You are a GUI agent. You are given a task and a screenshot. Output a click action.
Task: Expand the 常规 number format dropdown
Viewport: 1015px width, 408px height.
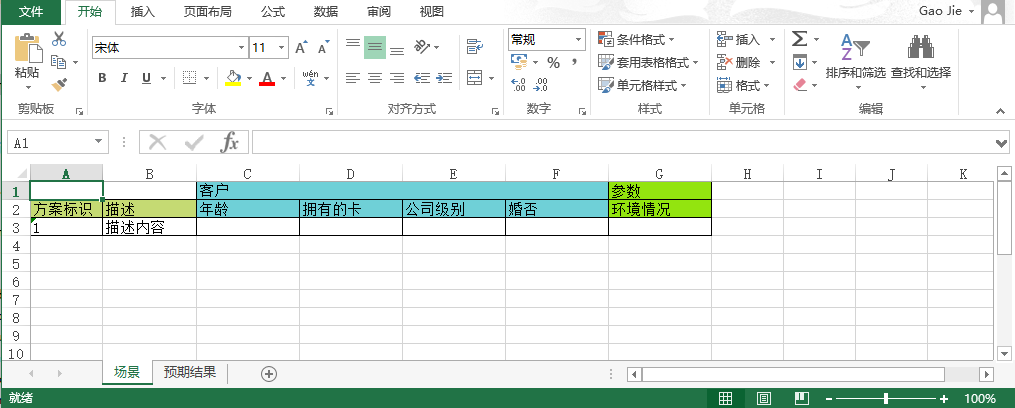click(x=578, y=40)
